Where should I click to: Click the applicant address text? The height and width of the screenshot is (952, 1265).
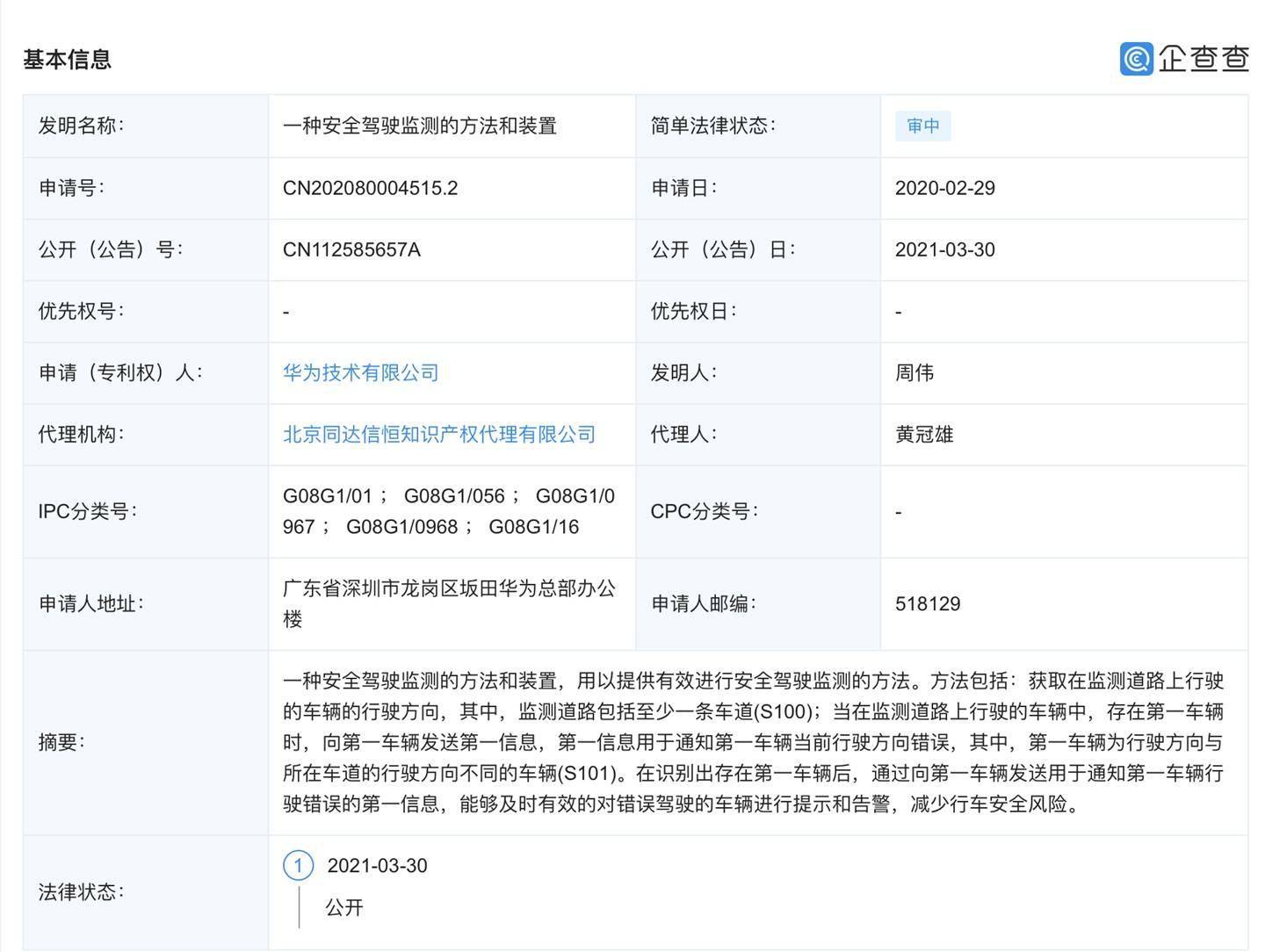tap(448, 603)
